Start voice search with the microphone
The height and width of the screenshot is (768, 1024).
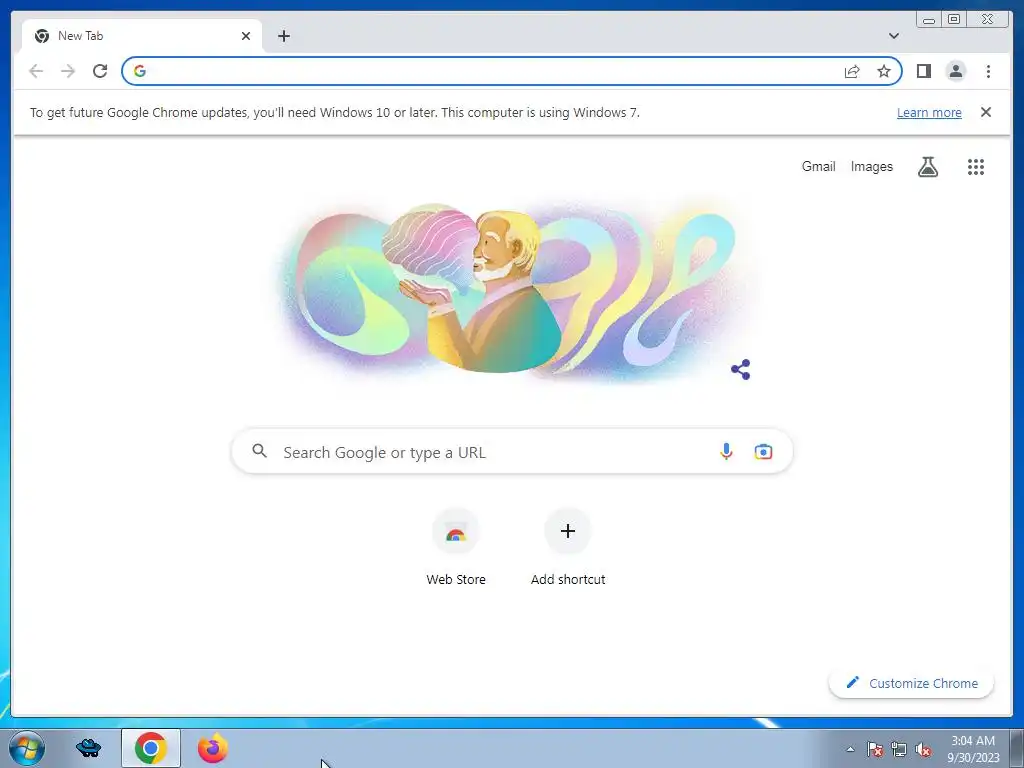click(726, 451)
